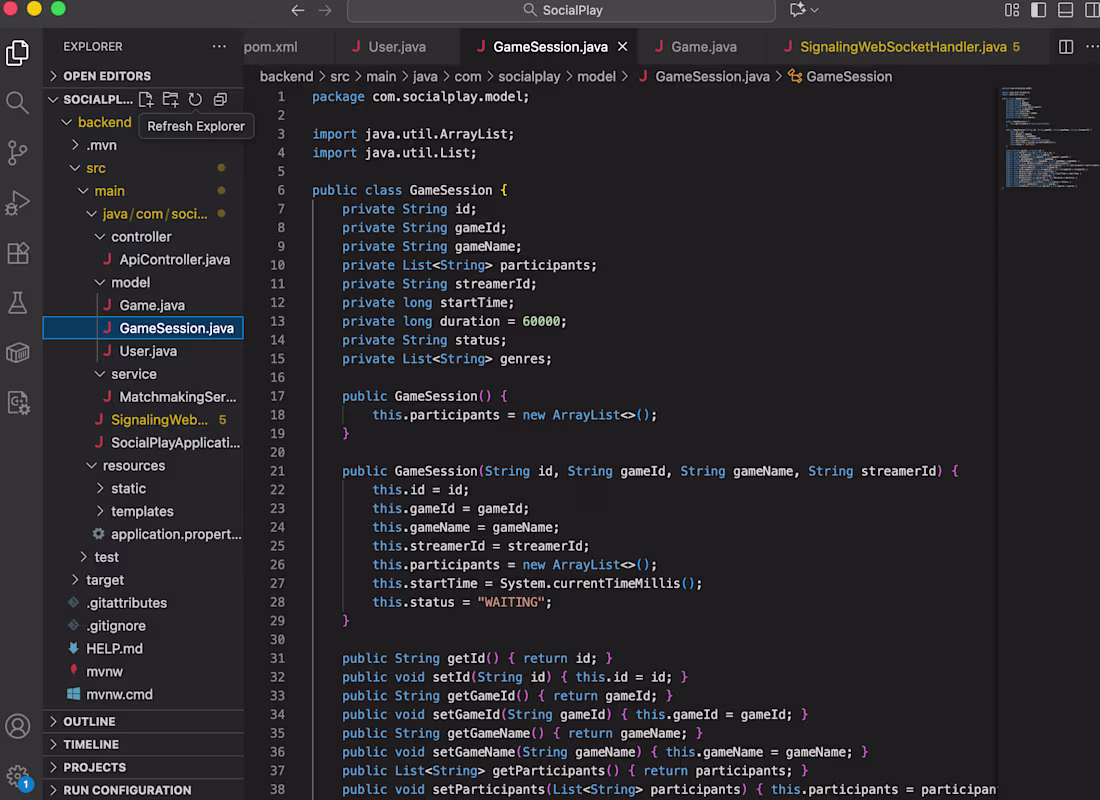Open User.java in explorer tree
The image size is (1100, 800).
point(148,351)
